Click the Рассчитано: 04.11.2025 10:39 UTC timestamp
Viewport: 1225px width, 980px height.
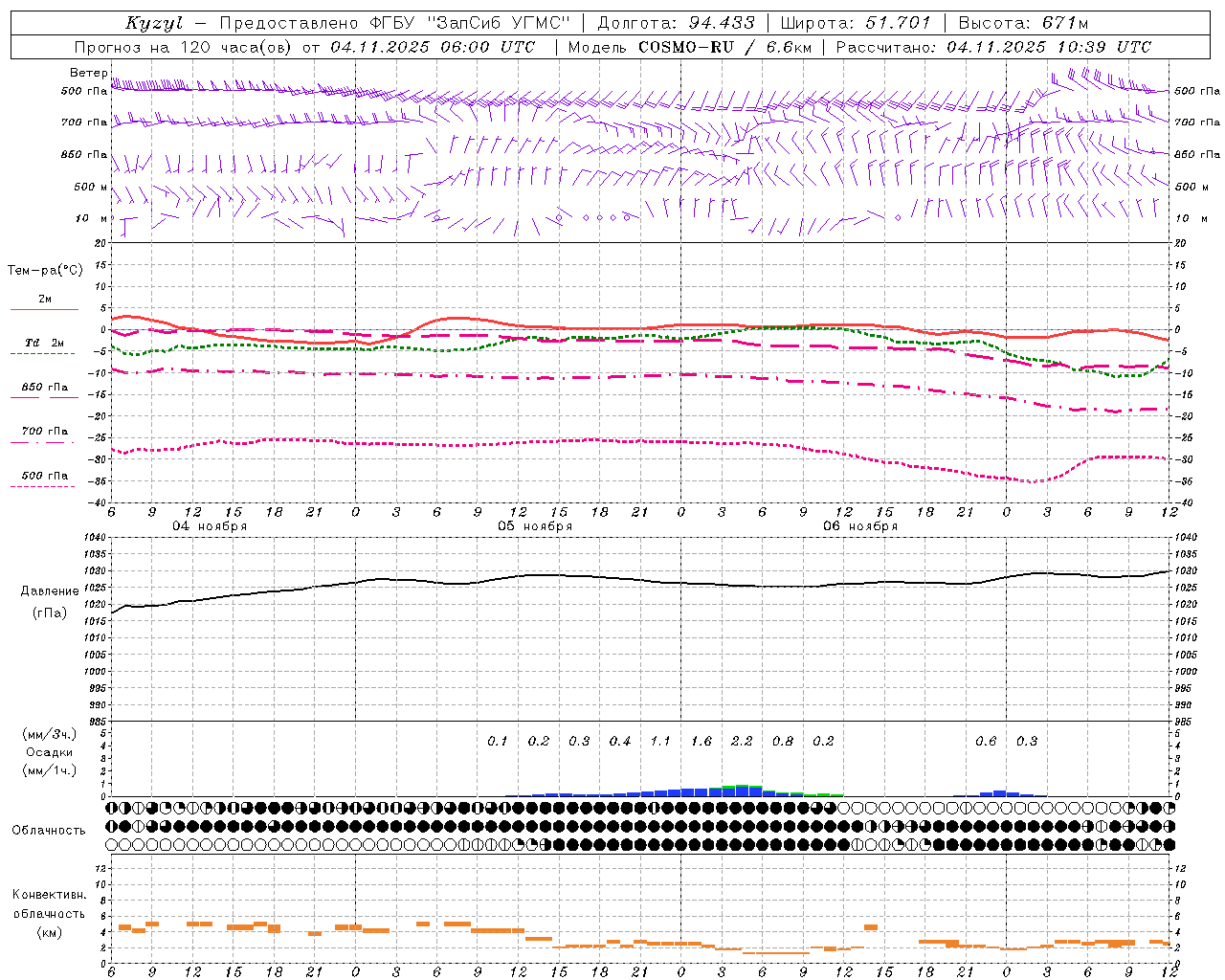click(x=993, y=47)
